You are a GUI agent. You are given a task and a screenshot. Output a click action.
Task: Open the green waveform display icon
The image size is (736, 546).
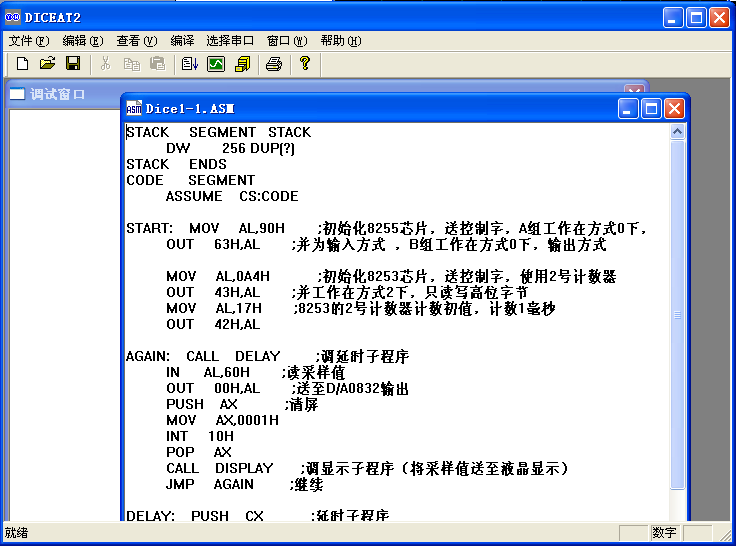216,64
